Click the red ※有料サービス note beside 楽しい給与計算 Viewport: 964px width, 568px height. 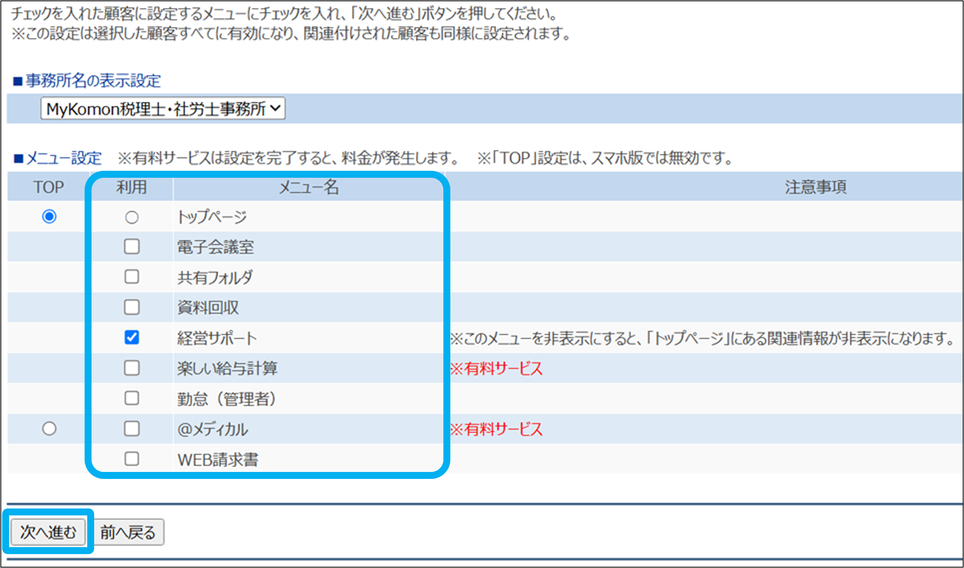[x=496, y=369]
